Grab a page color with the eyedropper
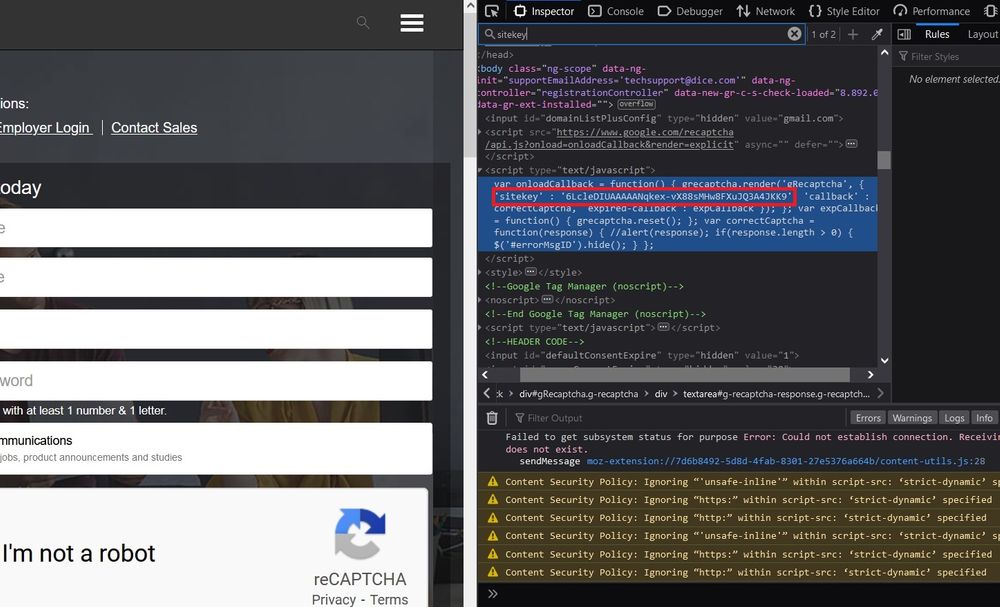Viewport: 1000px width, 607px height. [877, 34]
